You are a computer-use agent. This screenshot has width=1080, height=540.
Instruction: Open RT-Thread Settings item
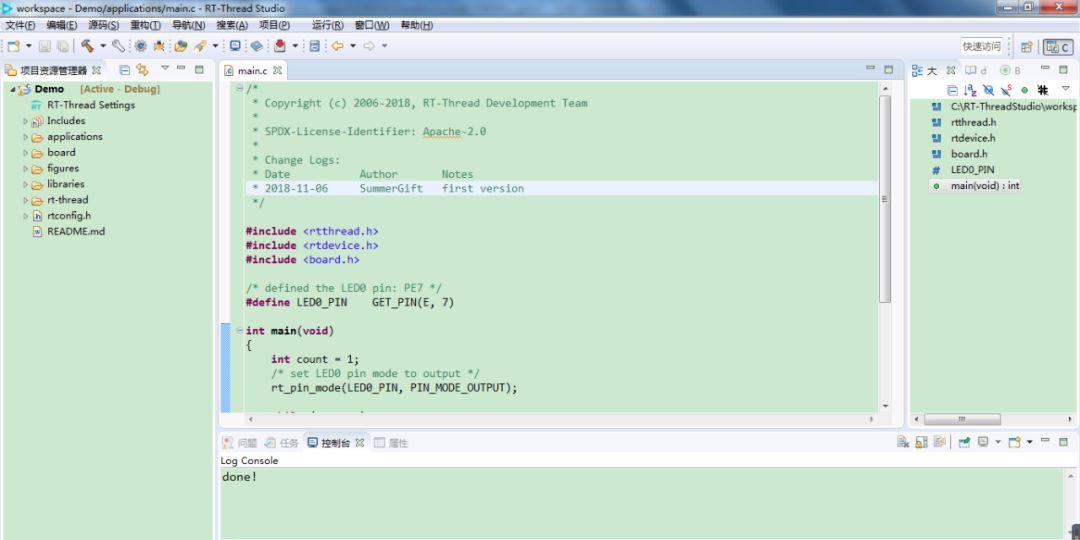click(x=90, y=105)
